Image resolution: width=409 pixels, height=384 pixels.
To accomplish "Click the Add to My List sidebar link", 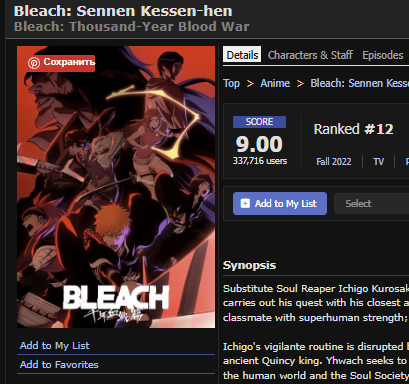I will coord(55,346).
